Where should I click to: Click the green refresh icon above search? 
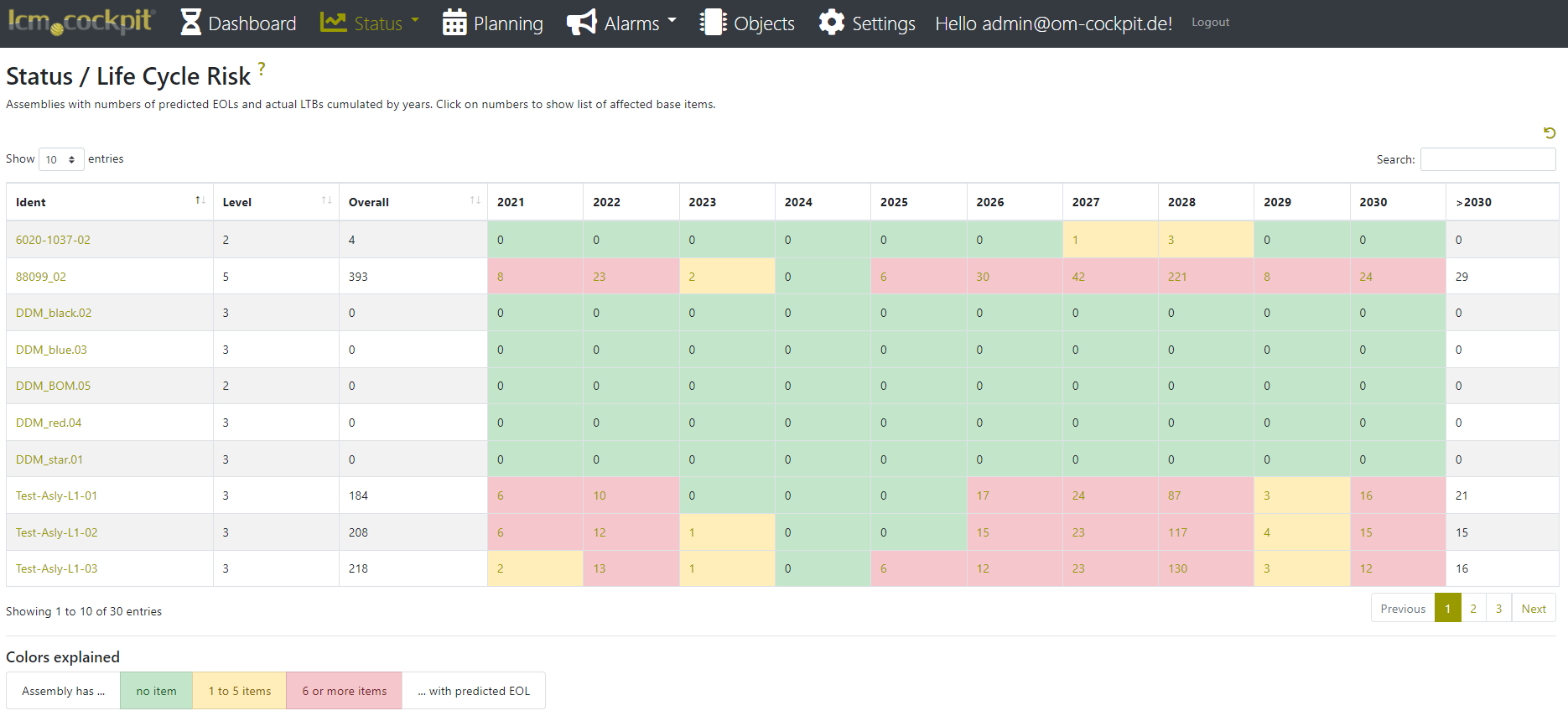click(x=1550, y=132)
